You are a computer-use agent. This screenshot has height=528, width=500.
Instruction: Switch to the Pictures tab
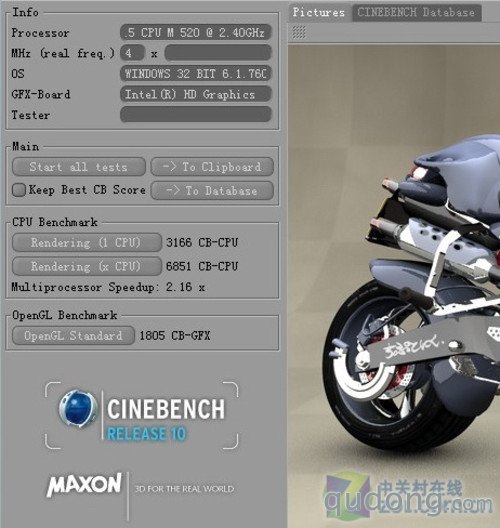tap(318, 12)
